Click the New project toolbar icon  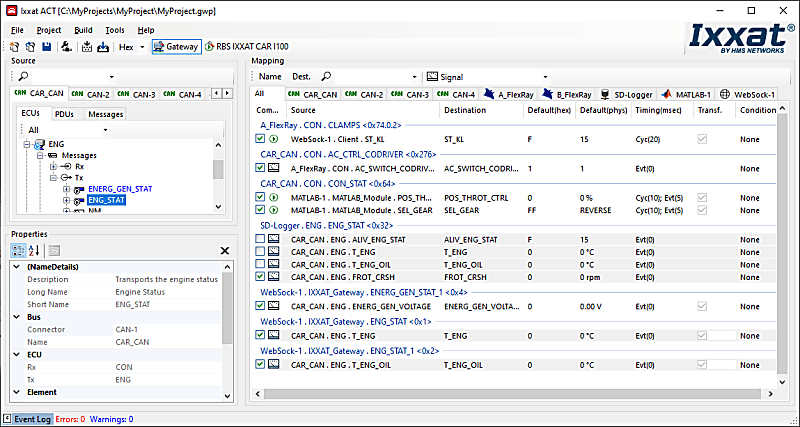pyautogui.click(x=15, y=47)
